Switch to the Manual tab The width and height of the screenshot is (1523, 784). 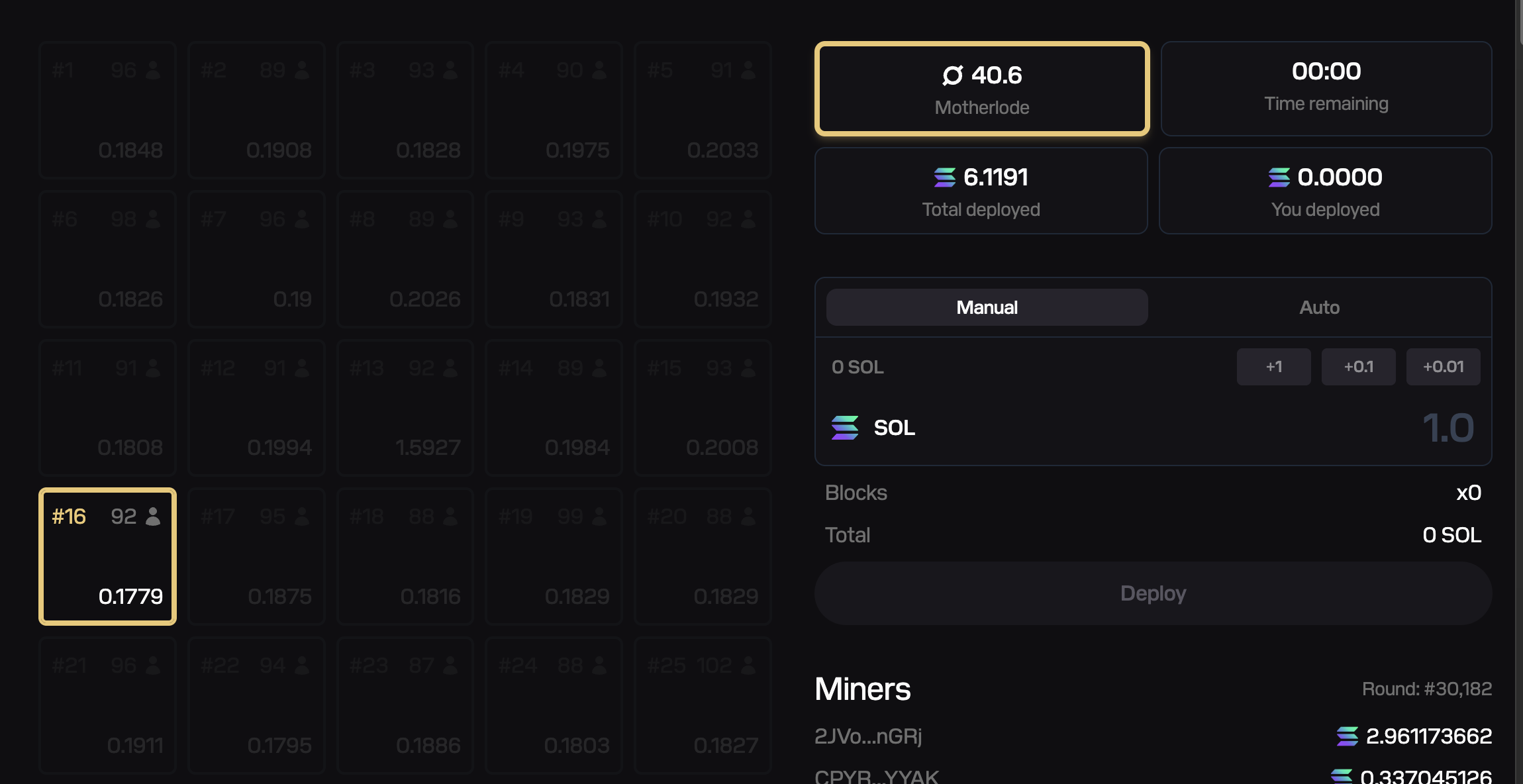coord(987,307)
